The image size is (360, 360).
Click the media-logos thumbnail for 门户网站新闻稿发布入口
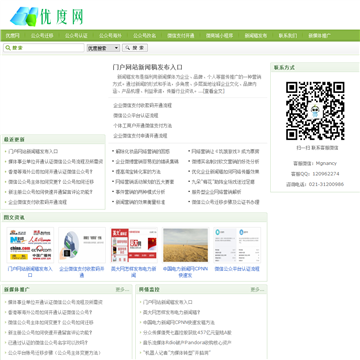[x=30, y=245]
